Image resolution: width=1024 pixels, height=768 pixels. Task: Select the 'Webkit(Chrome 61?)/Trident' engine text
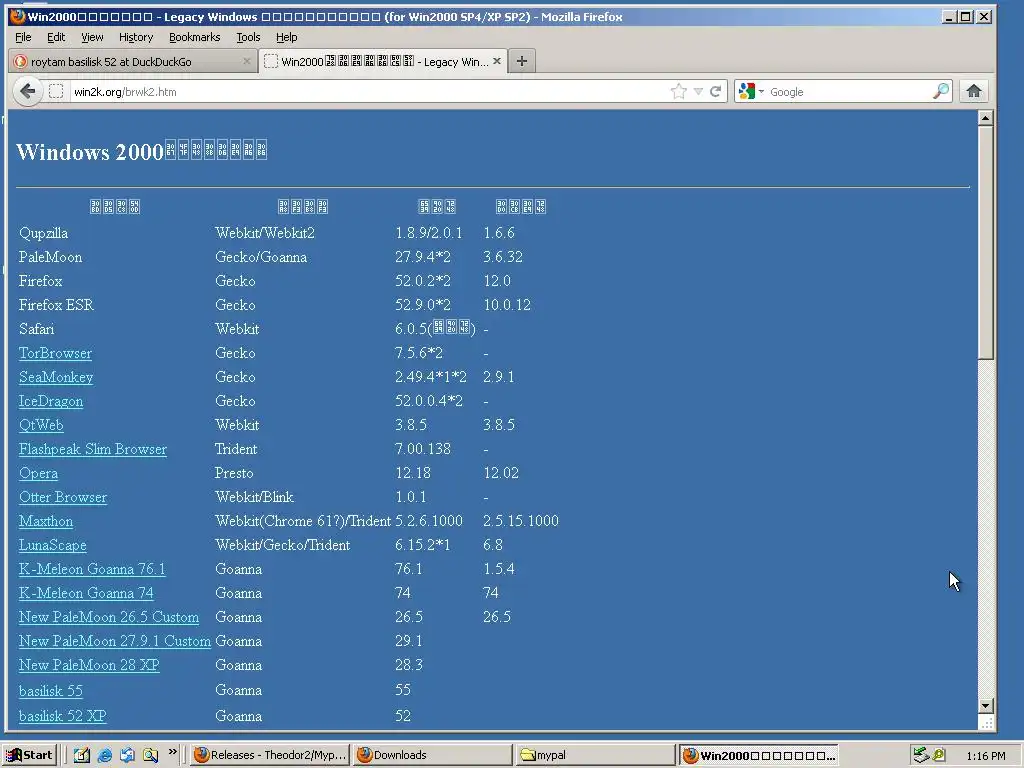click(x=303, y=521)
